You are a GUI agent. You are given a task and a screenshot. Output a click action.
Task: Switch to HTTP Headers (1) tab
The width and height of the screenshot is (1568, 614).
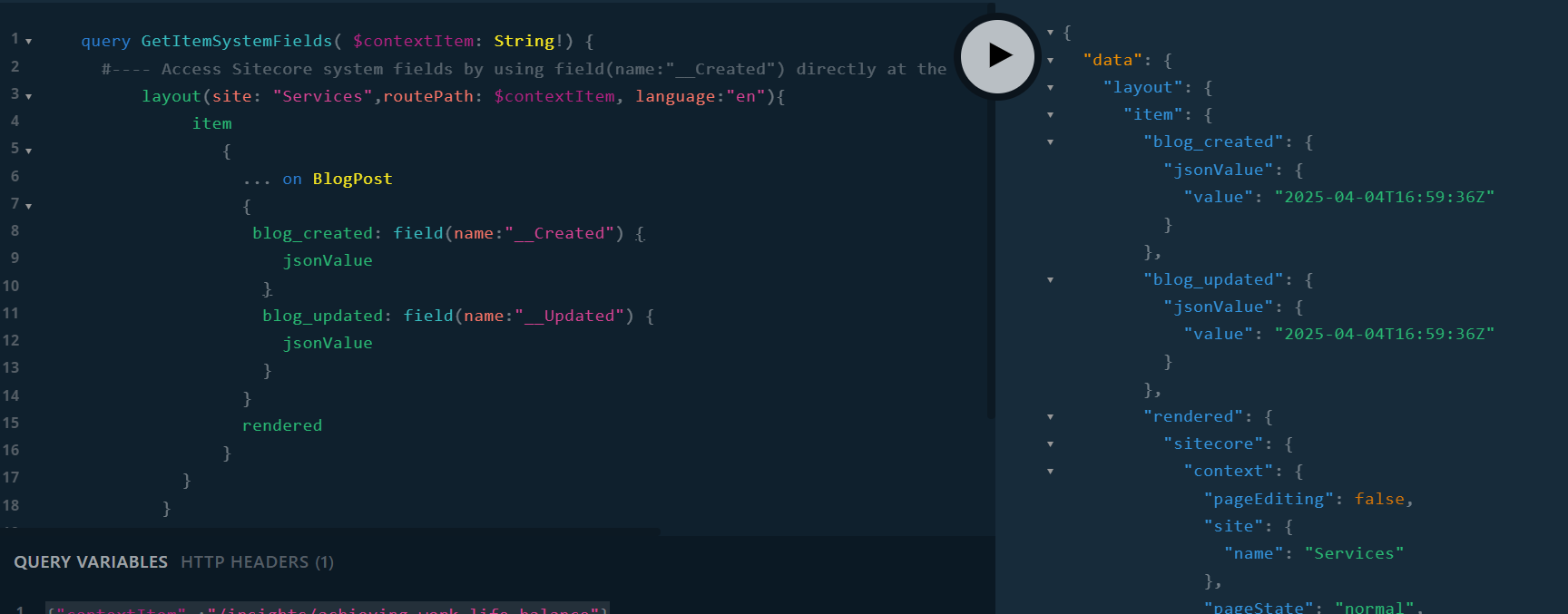[257, 562]
